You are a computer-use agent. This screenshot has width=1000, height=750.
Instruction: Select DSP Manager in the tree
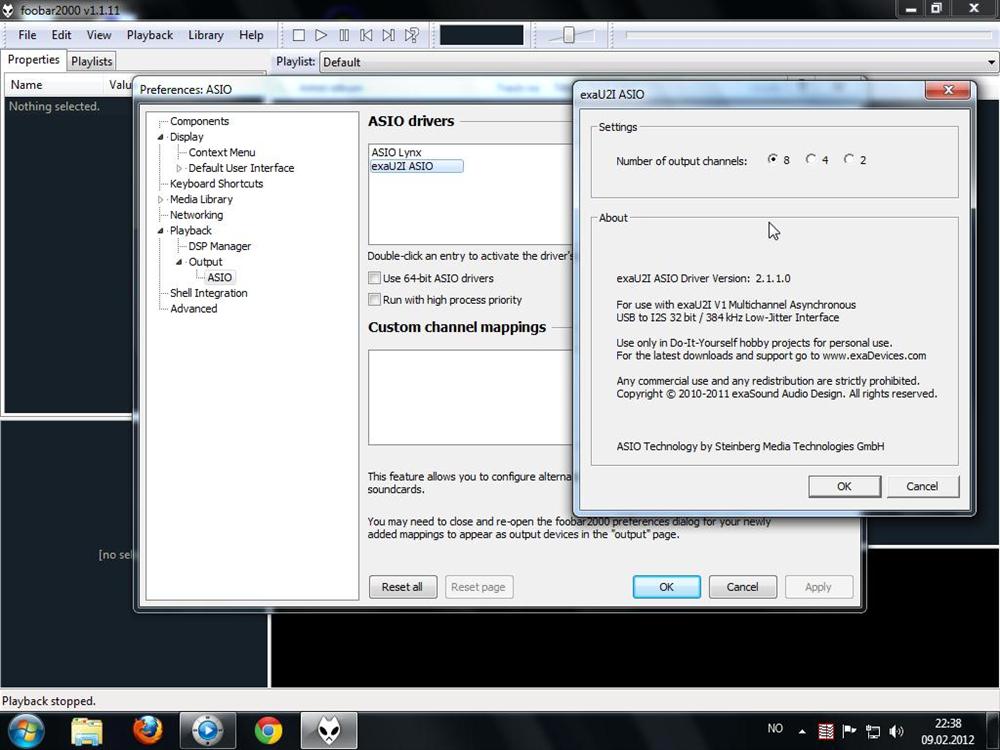pos(219,246)
